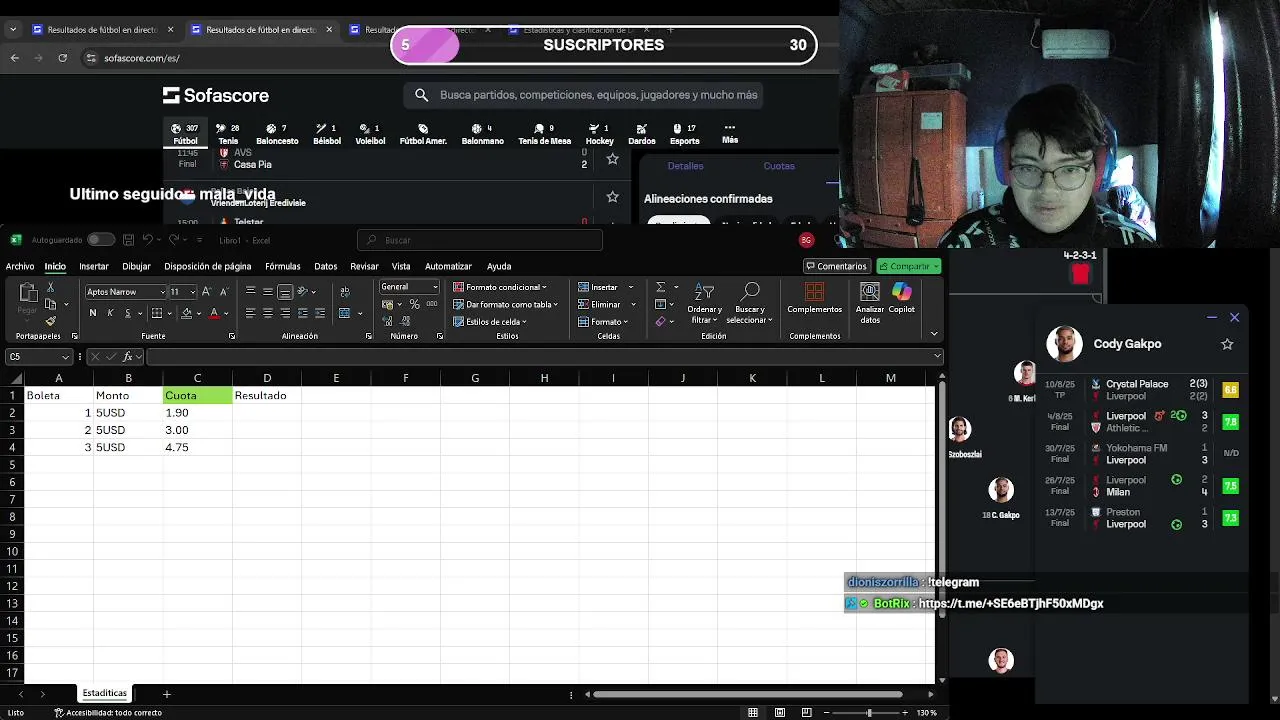Open the Insertar ribbon tab
The width and height of the screenshot is (1280, 720).
94,266
